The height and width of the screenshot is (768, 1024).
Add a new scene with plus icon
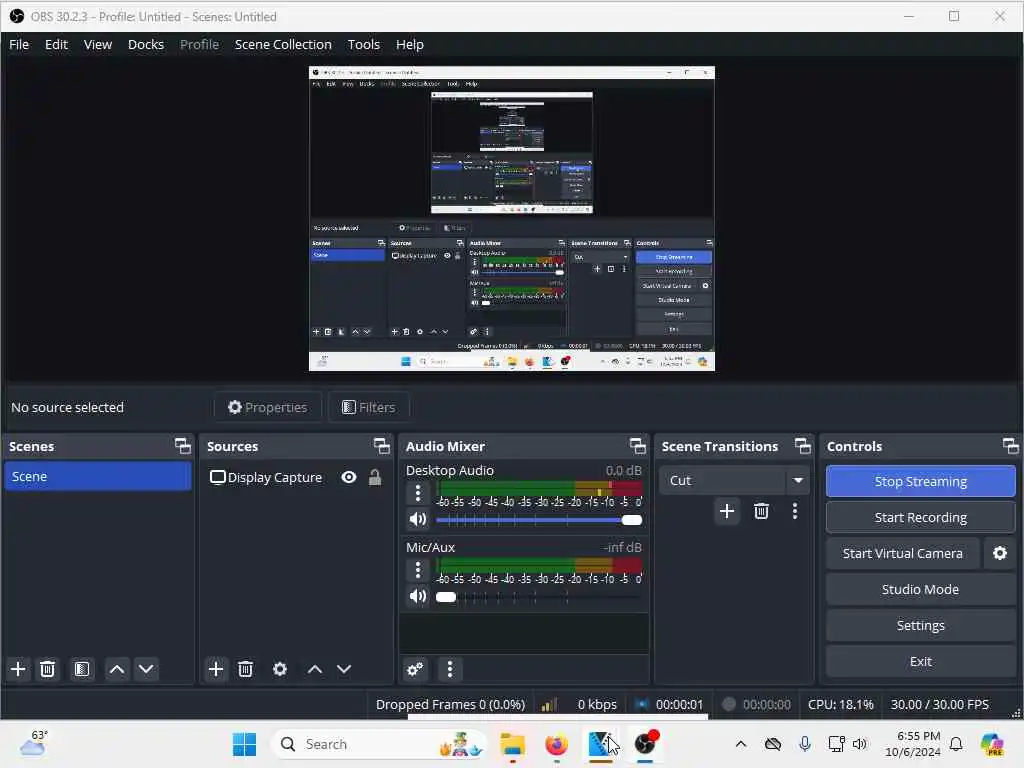coord(18,669)
